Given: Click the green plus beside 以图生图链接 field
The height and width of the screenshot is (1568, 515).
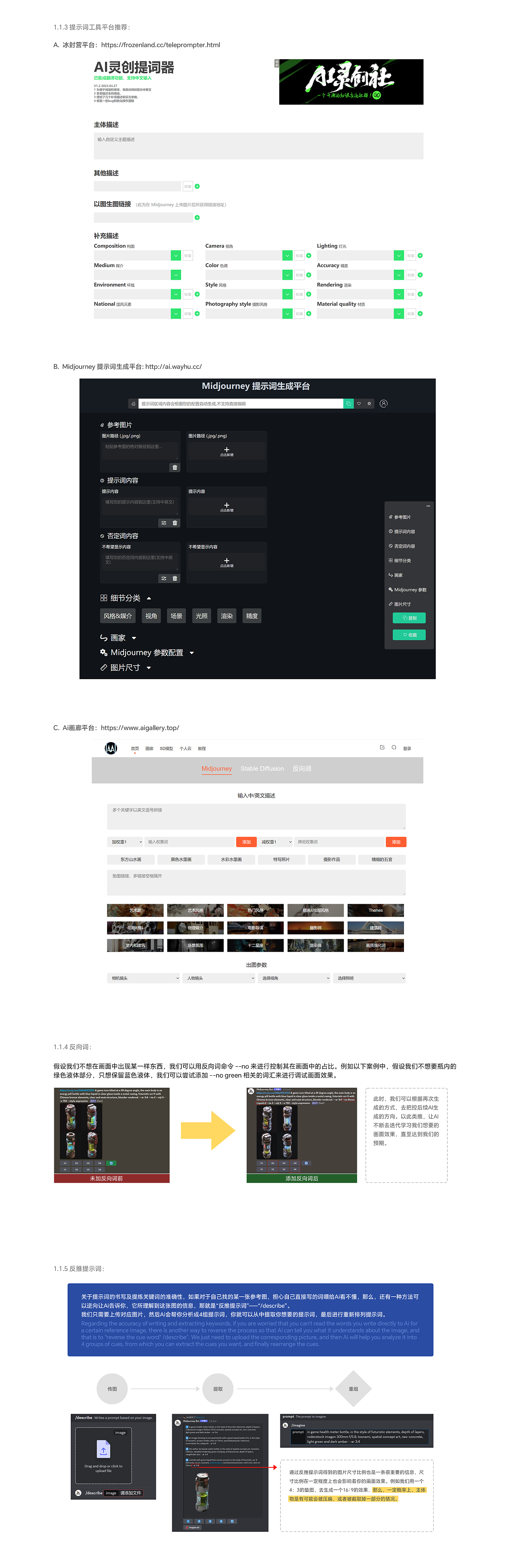Looking at the screenshot, I should pos(197,217).
